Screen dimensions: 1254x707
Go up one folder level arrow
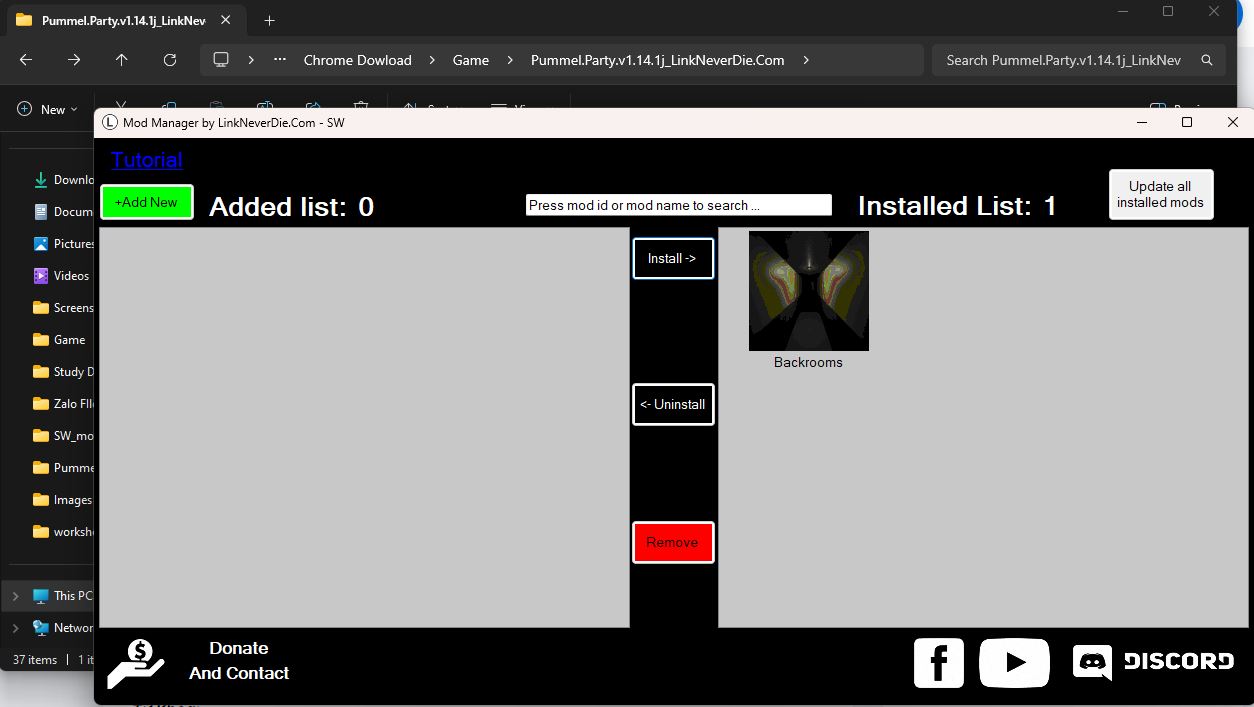[122, 60]
